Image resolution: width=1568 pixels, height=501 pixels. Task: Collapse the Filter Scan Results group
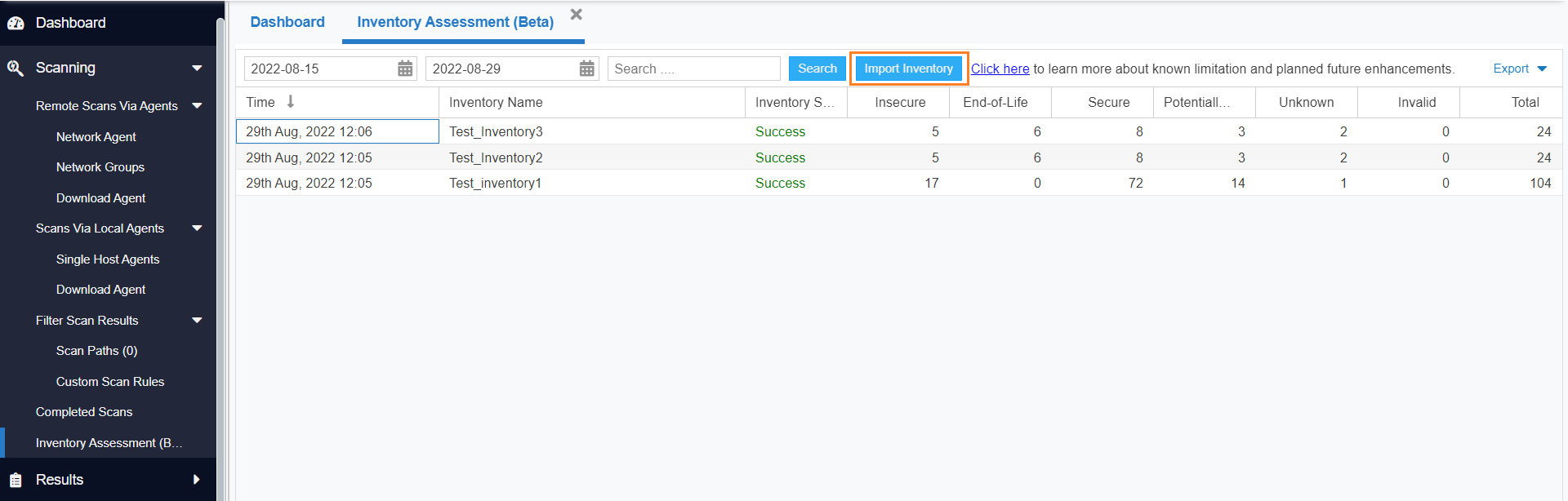coord(197,321)
